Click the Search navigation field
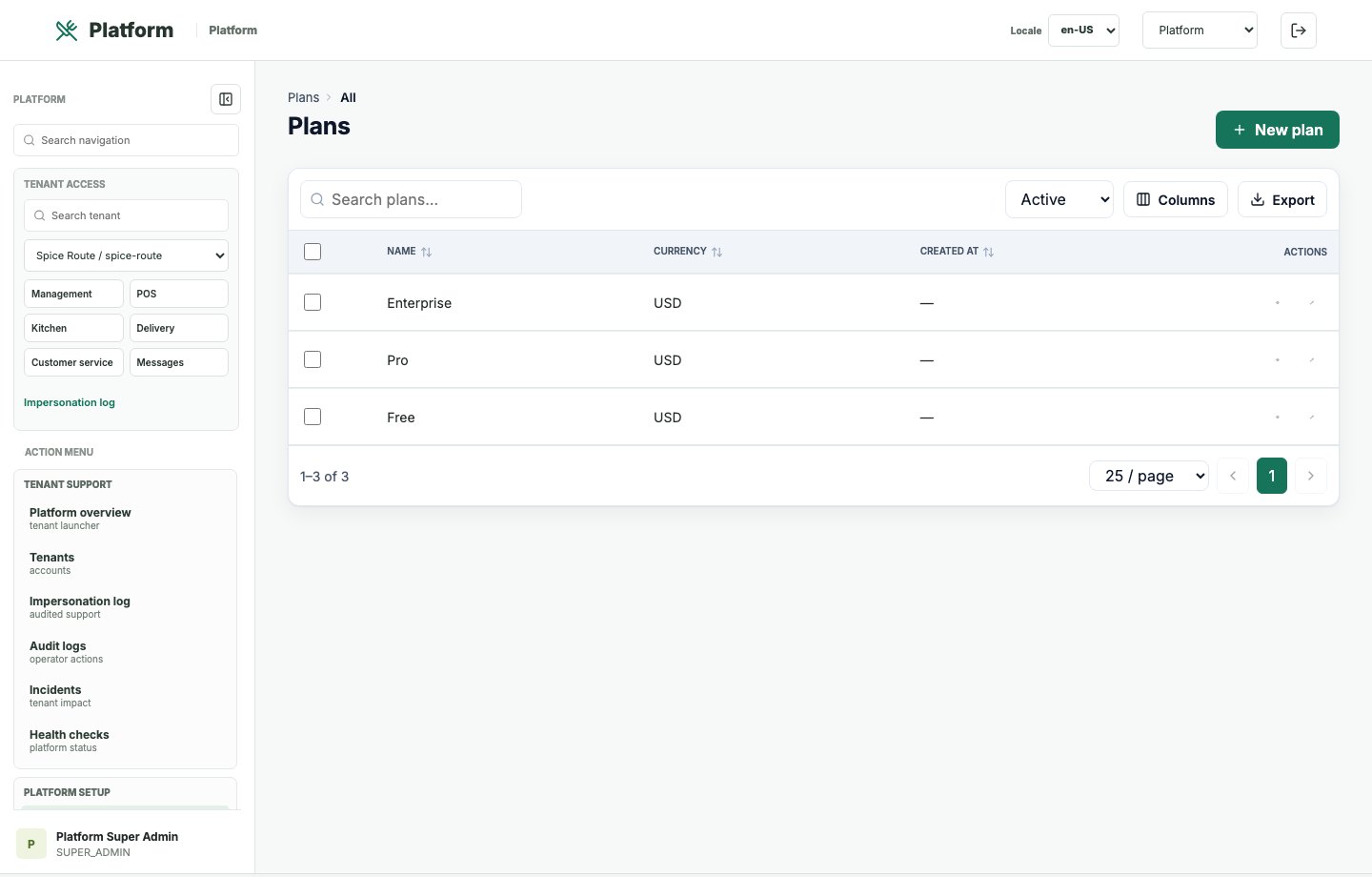 click(126, 140)
